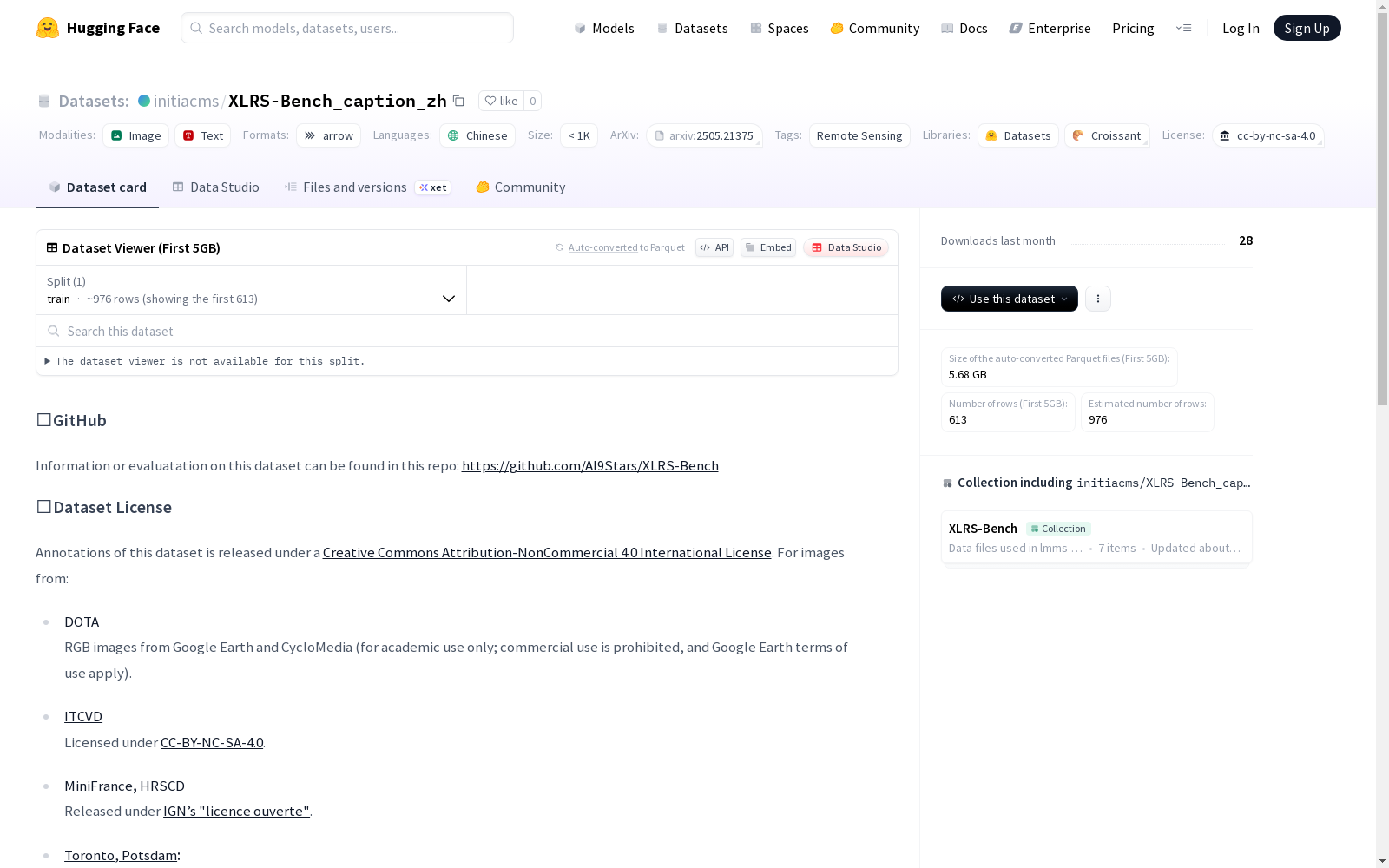This screenshot has height=868, width=1389.
Task: Open the ITCVD link
Action: 83,717
